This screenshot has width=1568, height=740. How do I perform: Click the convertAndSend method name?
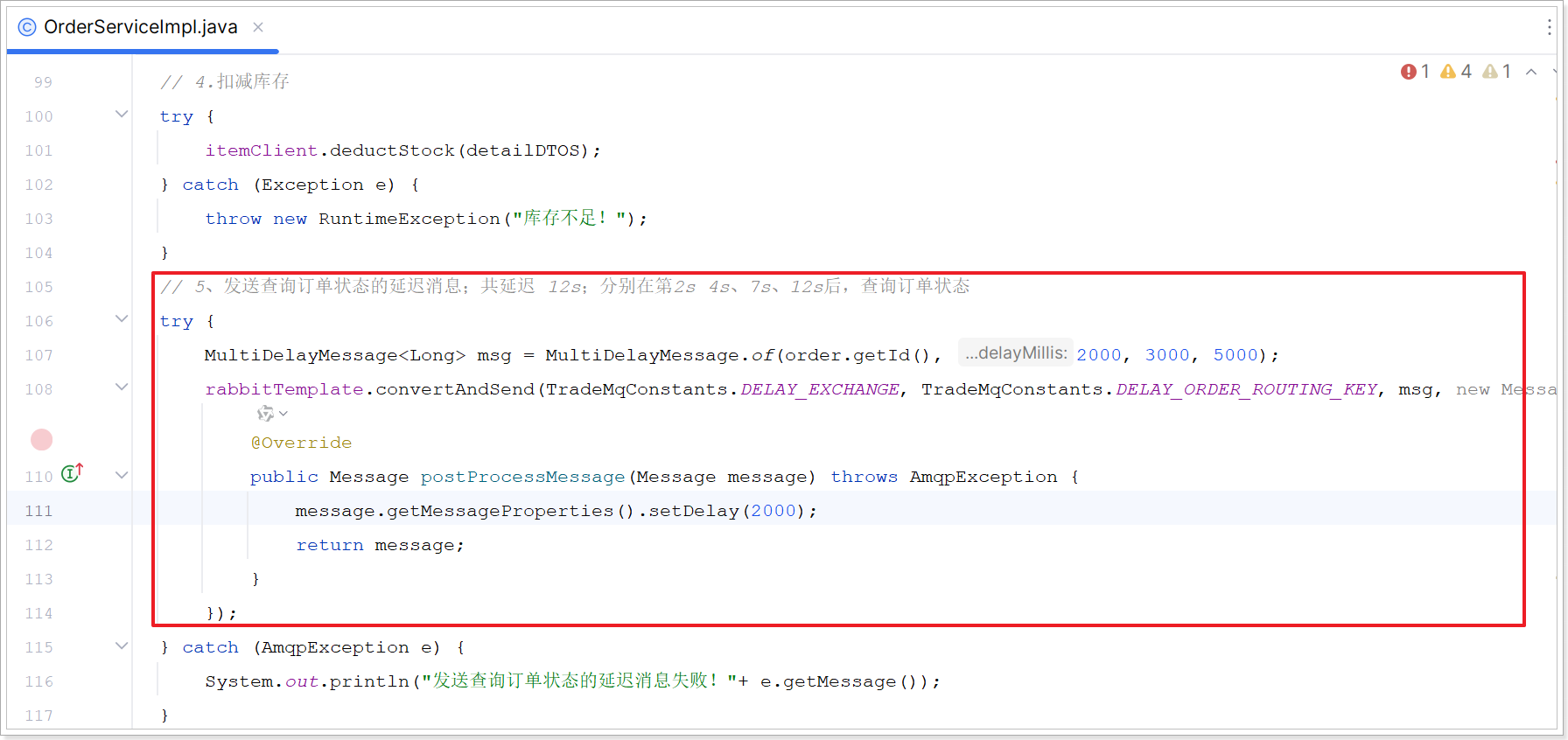(x=454, y=389)
